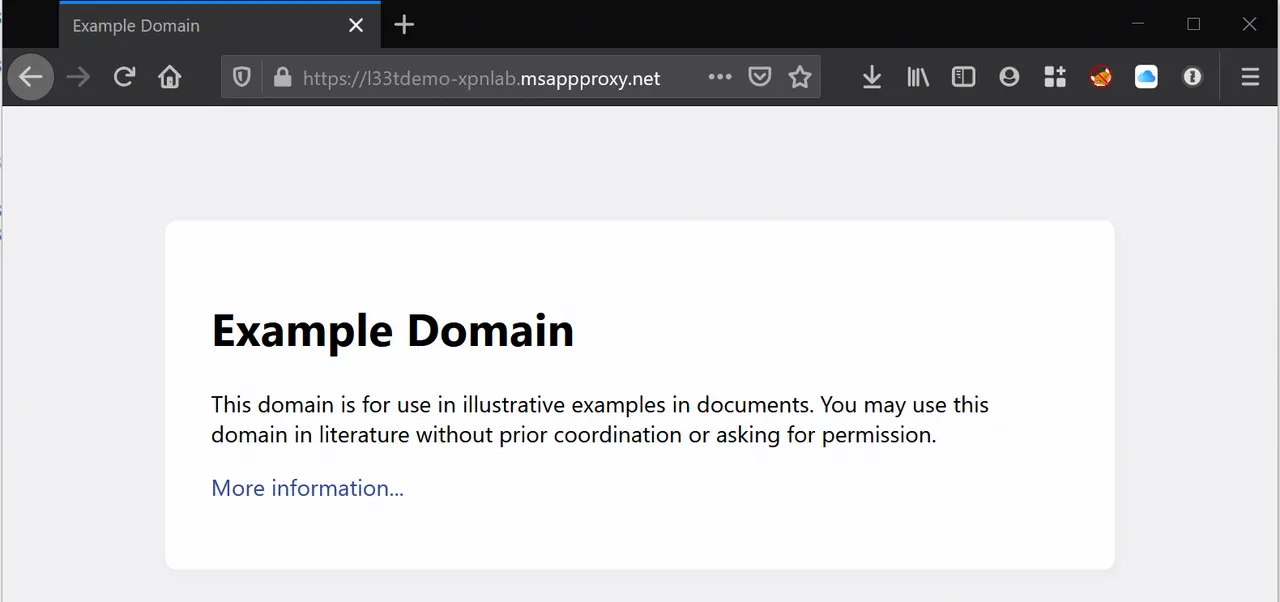Open page actions three-dot menu

(x=719, y=77)
